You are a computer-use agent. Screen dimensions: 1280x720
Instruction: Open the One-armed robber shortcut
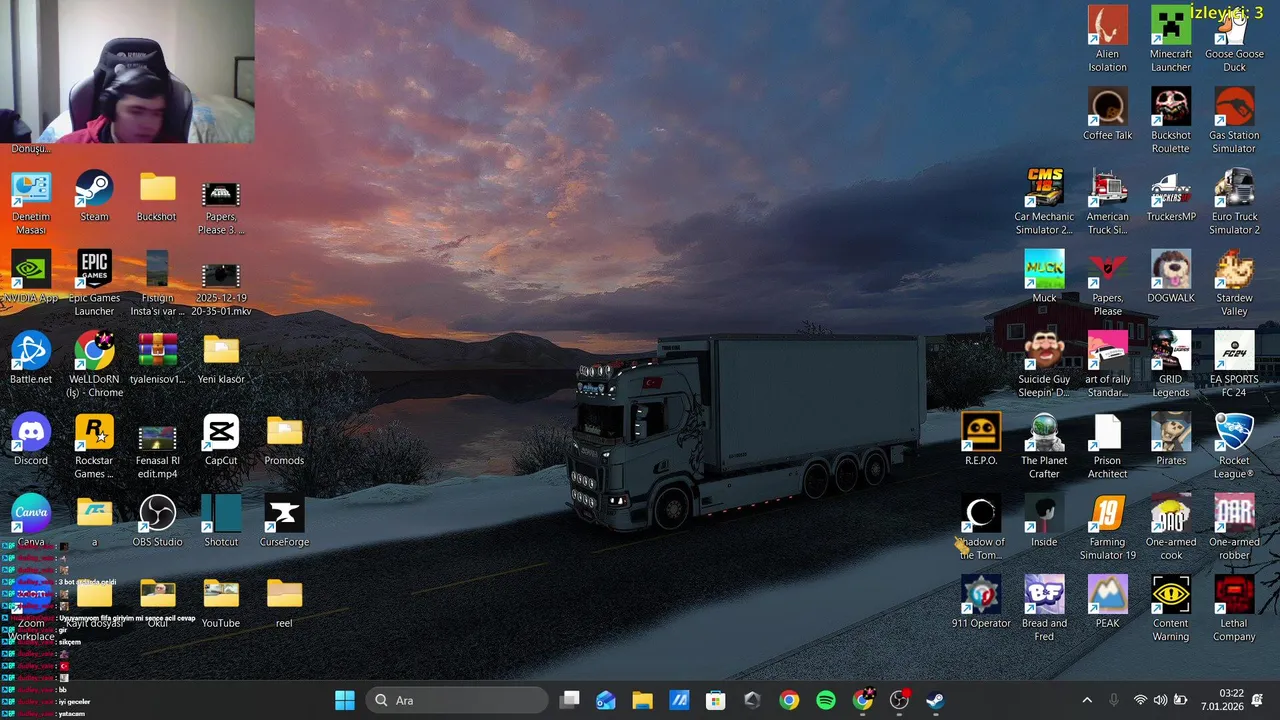(x=1234, y=528)
